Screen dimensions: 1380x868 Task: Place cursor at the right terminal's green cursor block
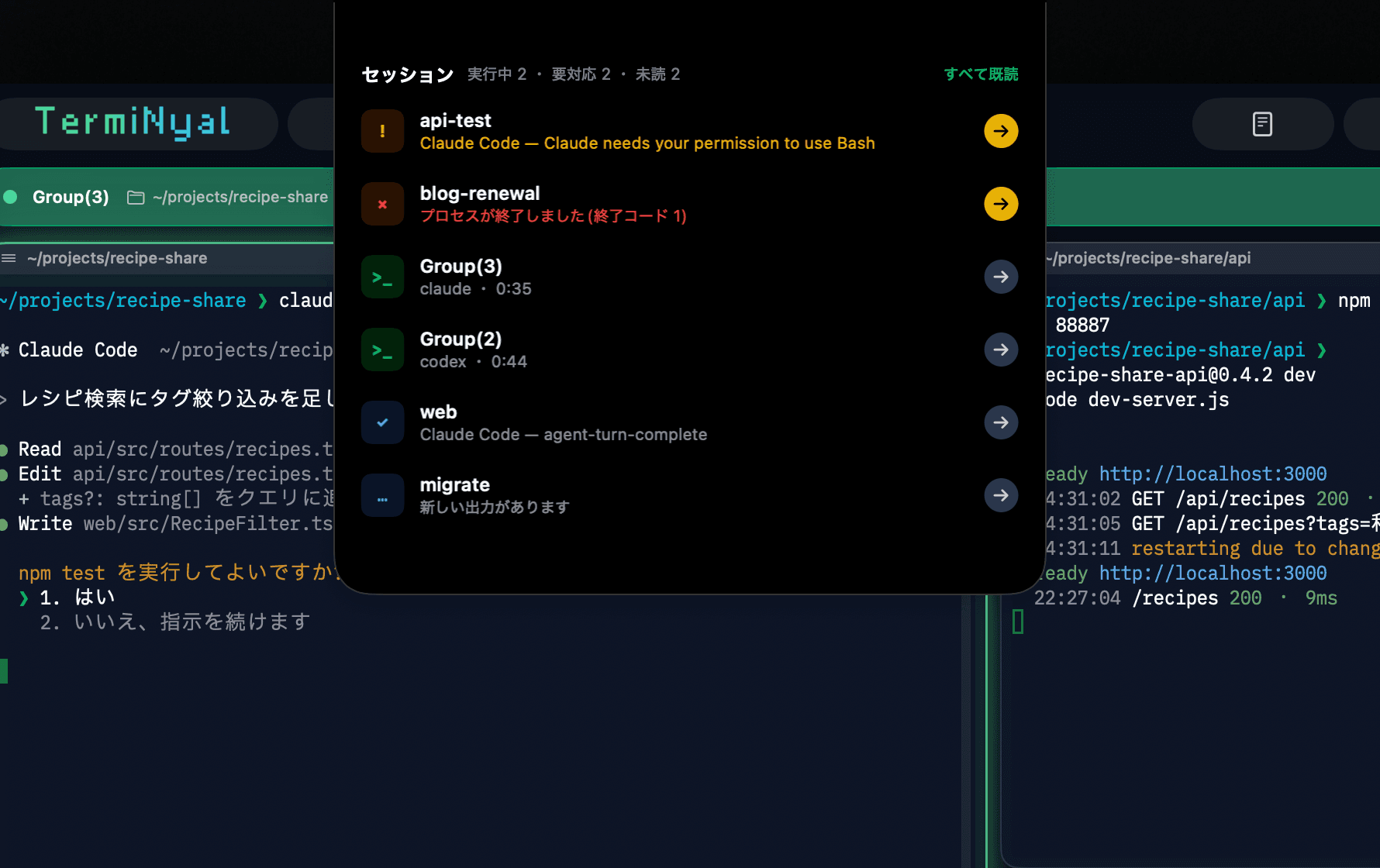pos(1018,622)
